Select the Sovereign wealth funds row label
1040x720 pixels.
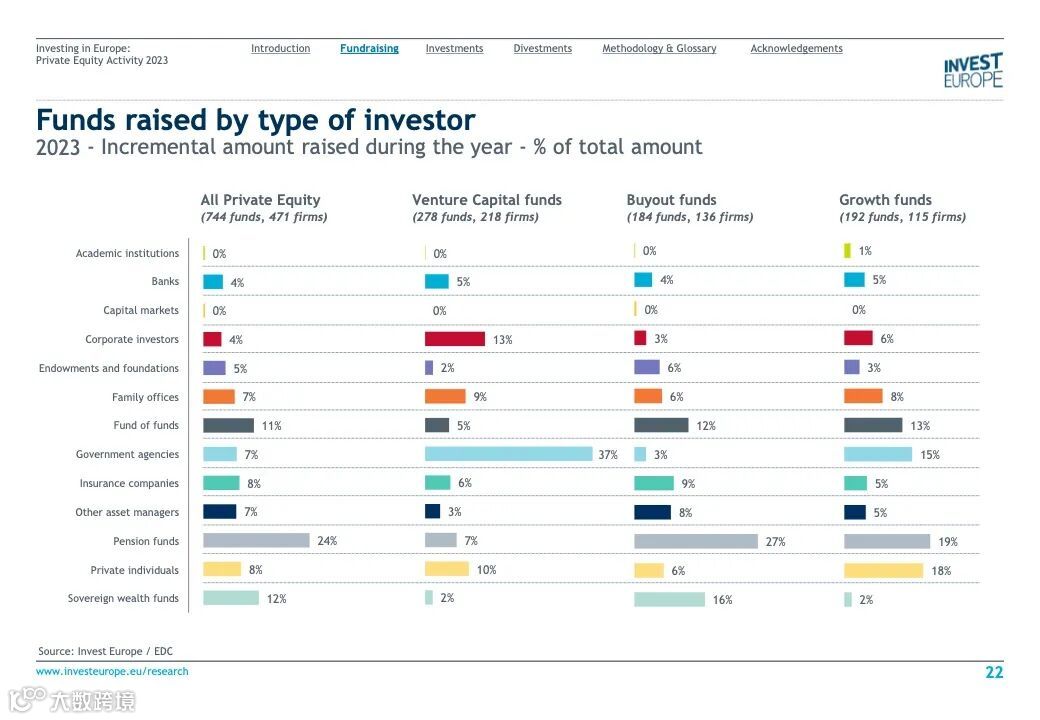123,598
